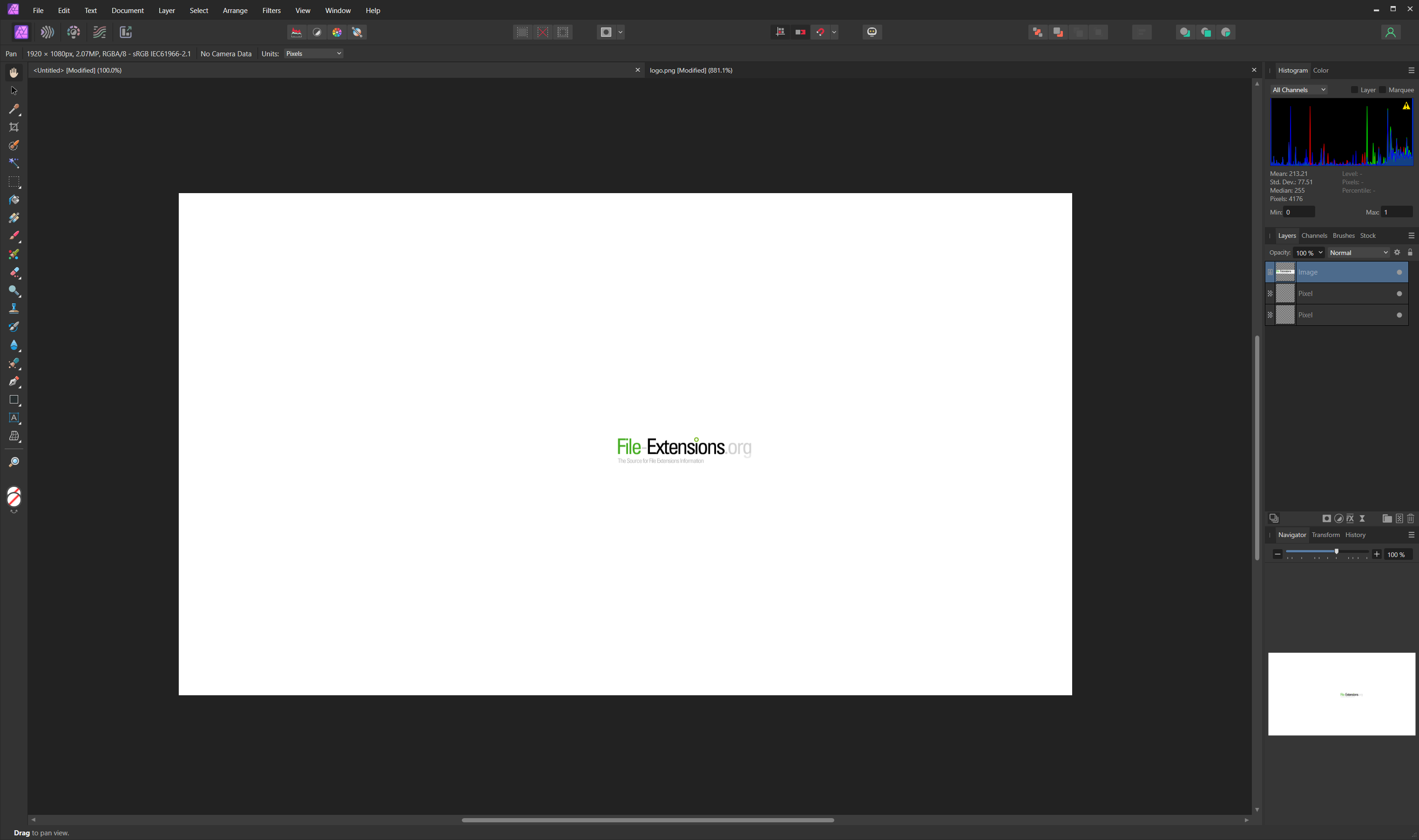This screenshot has height=840, width=1419.
Task: Toggle Snapping magnet in toolbar
Action: tap(820, 32)
